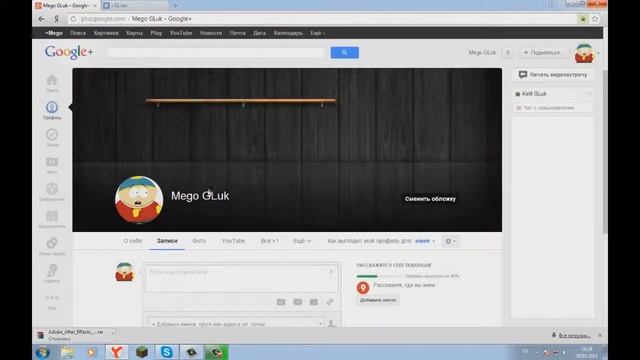Switch to the YouTube profile tab
The width and height of the screenshot is (640, 360).
click(233, 241)
